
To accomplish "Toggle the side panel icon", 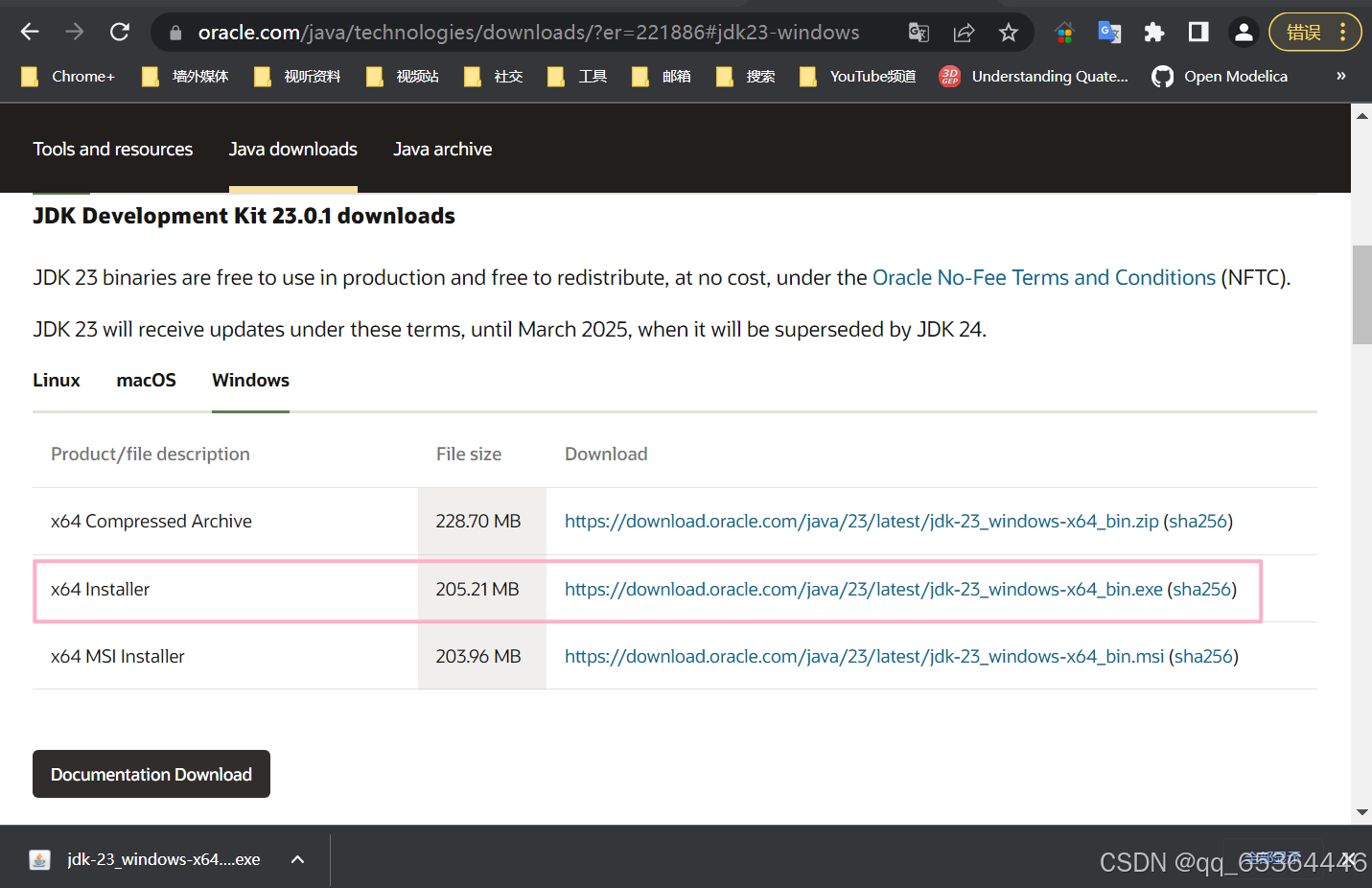I will [x=1198, y=33].
